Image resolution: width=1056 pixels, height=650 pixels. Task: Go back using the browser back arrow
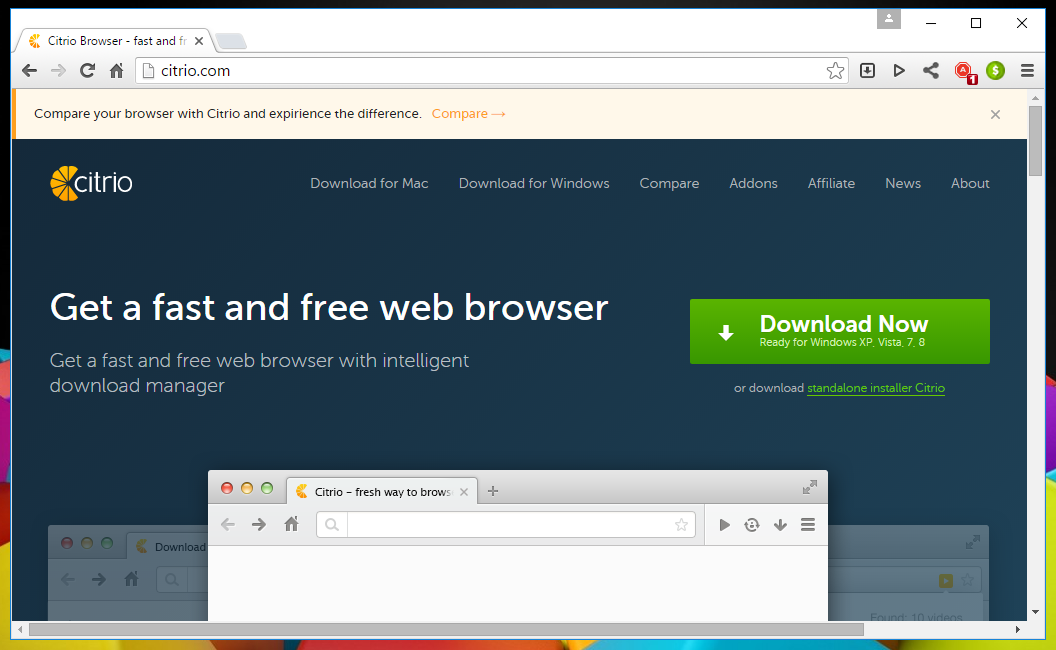tap(29, 71)
